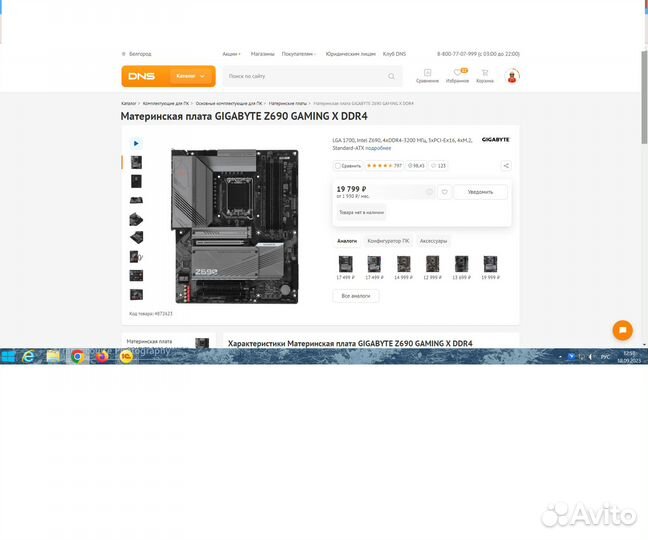The width and height of the screenshot is (648, 540).
Task: Open the Каталог dropdown button
Action: tap(191, 76)
